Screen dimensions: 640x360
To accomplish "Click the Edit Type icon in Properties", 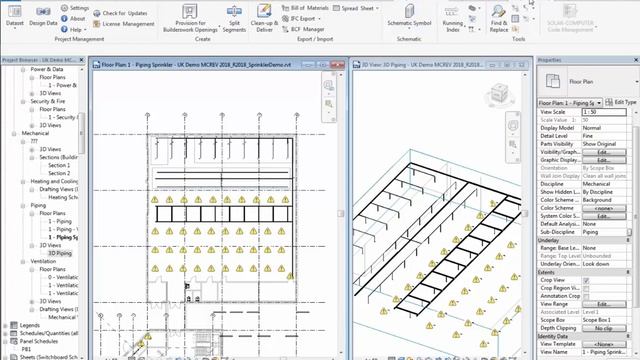I will click(x=609, y=102).
